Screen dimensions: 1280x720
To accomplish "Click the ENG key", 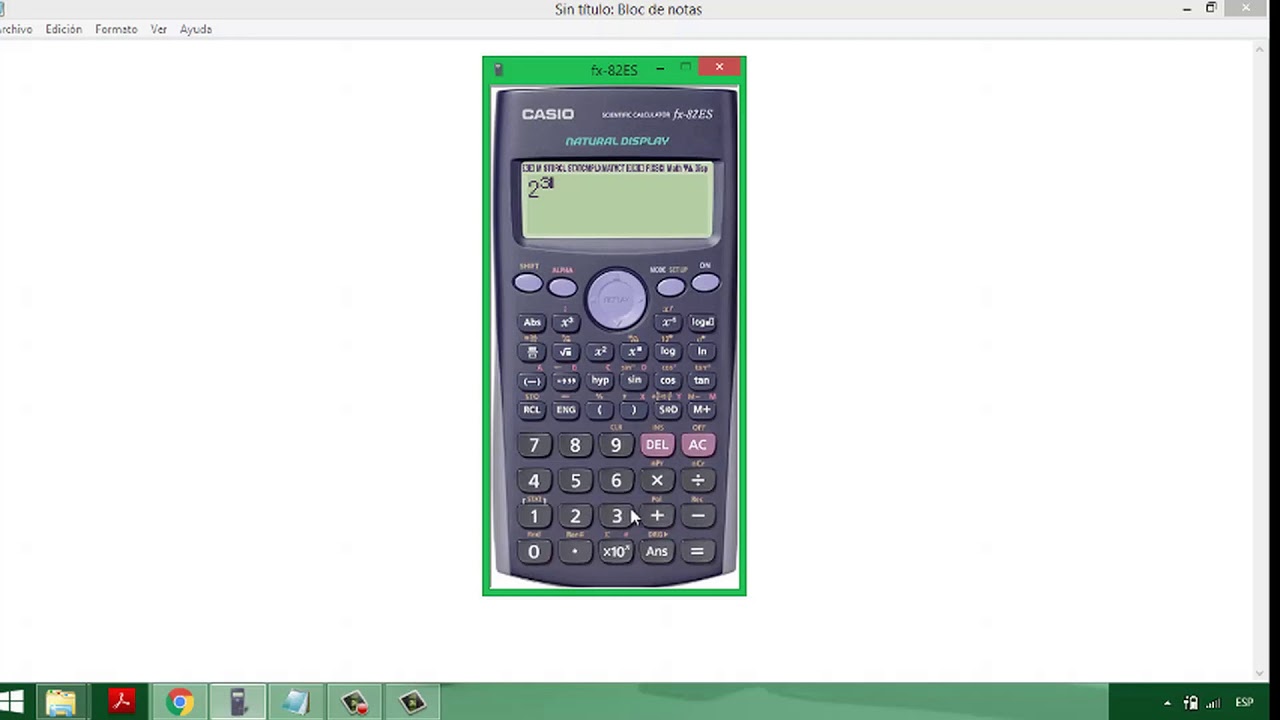I will click(x=566, y=410).
